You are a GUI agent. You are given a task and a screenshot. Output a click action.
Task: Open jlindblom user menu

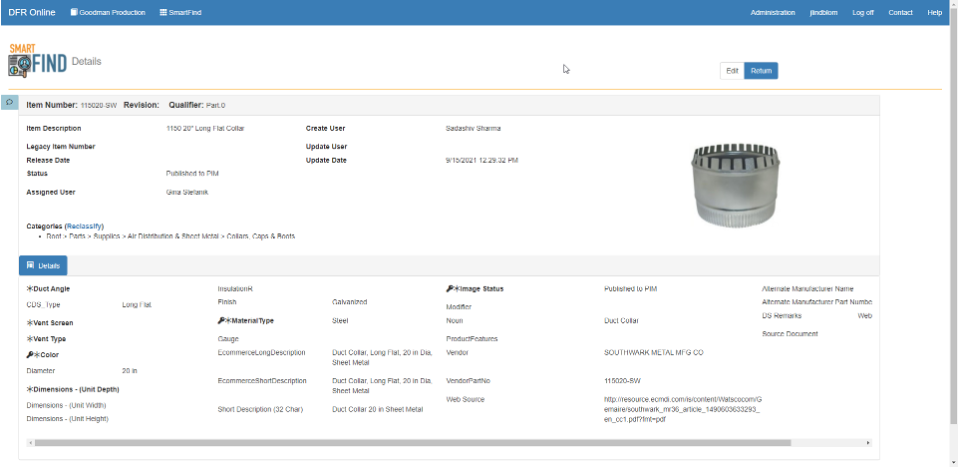(824, 12)
